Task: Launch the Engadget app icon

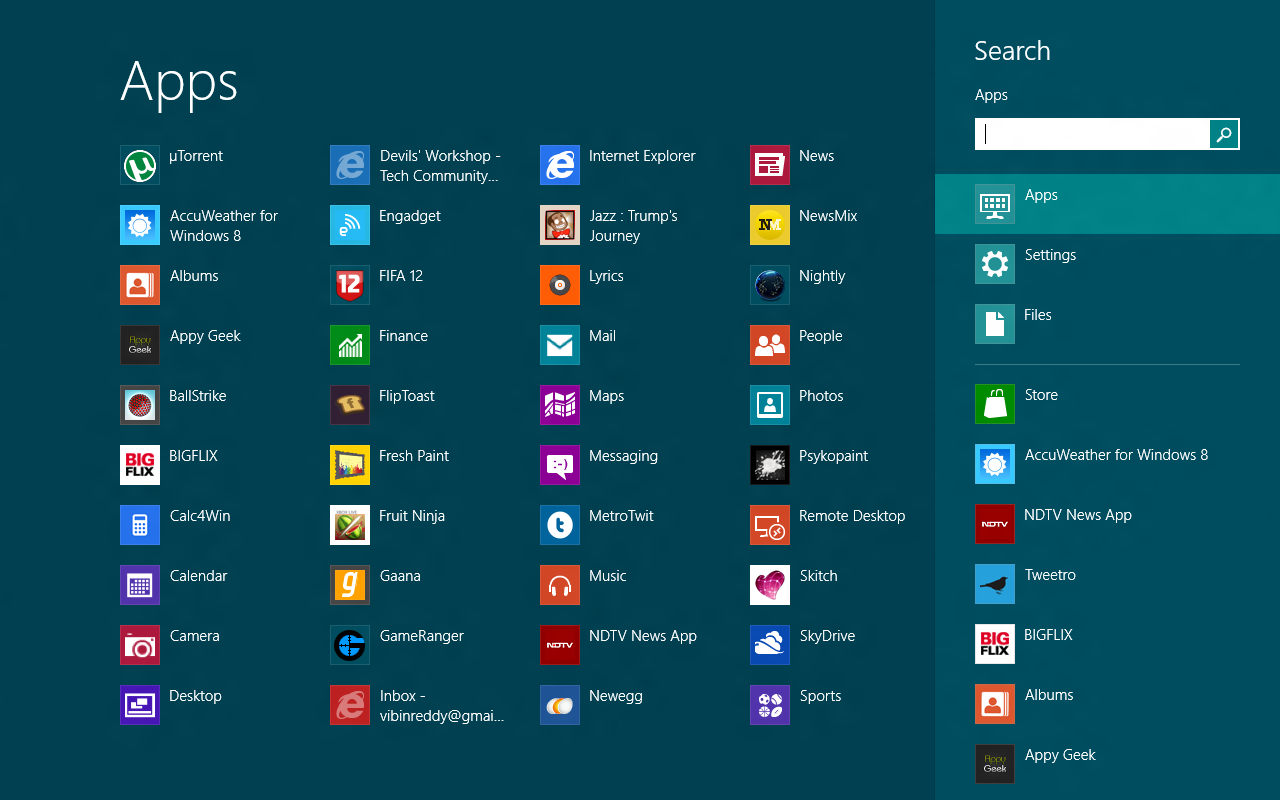Action: tap(350, 225)
